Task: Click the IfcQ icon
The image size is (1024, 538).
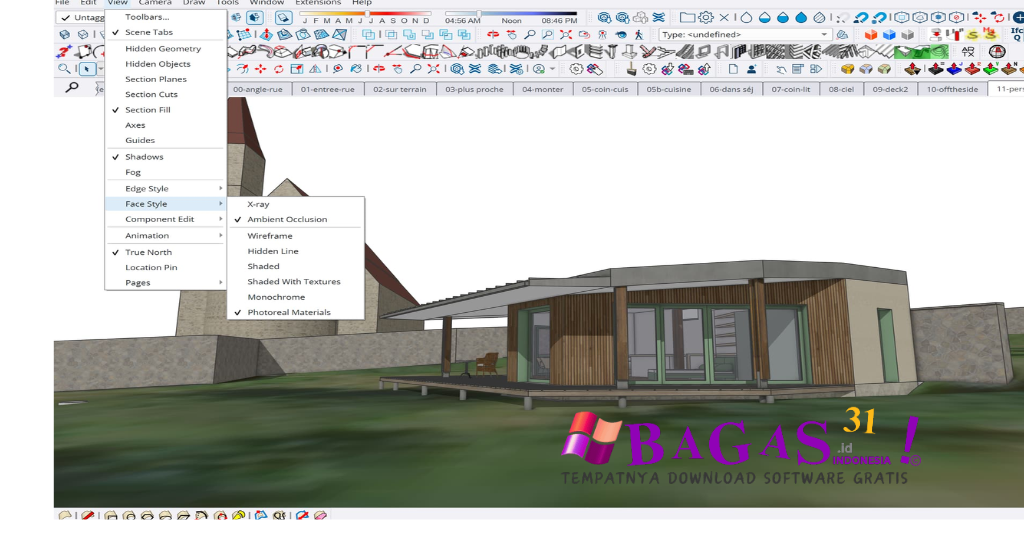Action: pyautogui.click(x=1017, y=35)
